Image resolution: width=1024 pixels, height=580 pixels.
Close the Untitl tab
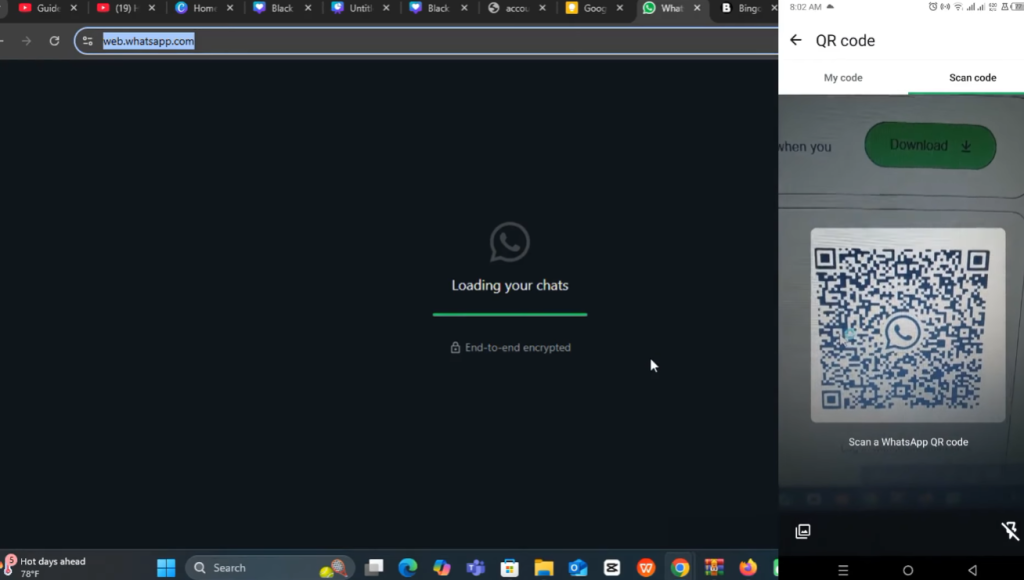[x=386, y=8]
